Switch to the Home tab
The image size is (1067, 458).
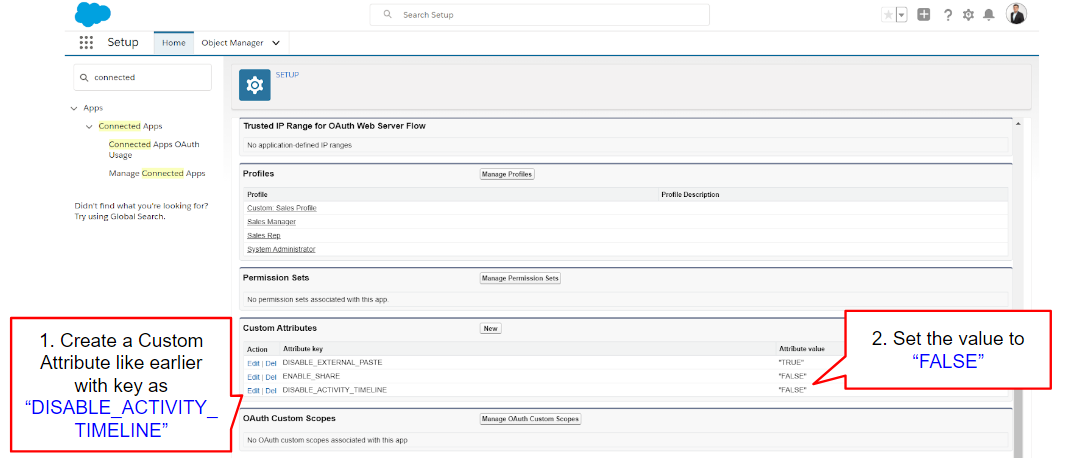coord(174,43)
